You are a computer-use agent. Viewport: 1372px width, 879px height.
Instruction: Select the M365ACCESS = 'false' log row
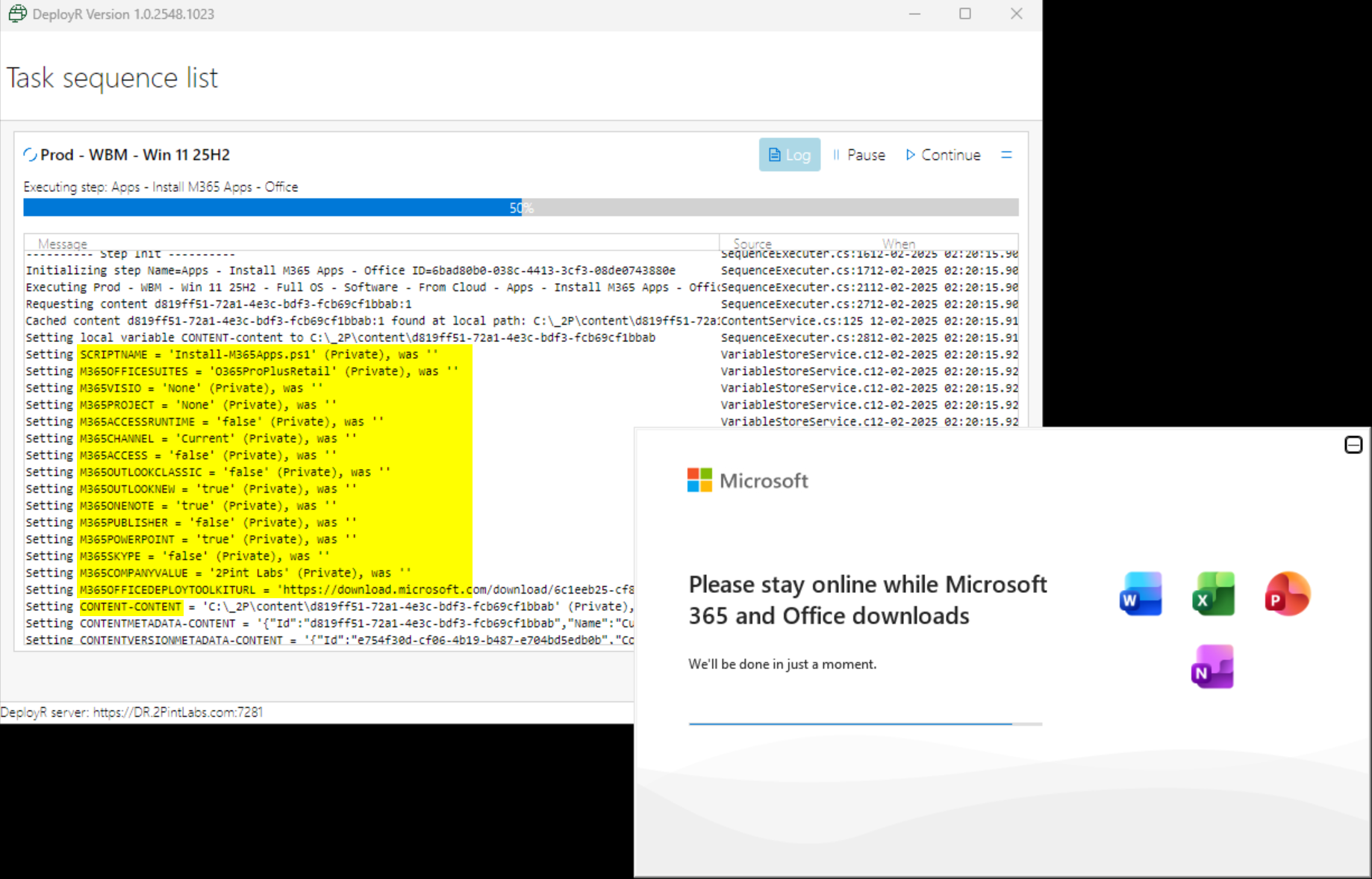329,455
